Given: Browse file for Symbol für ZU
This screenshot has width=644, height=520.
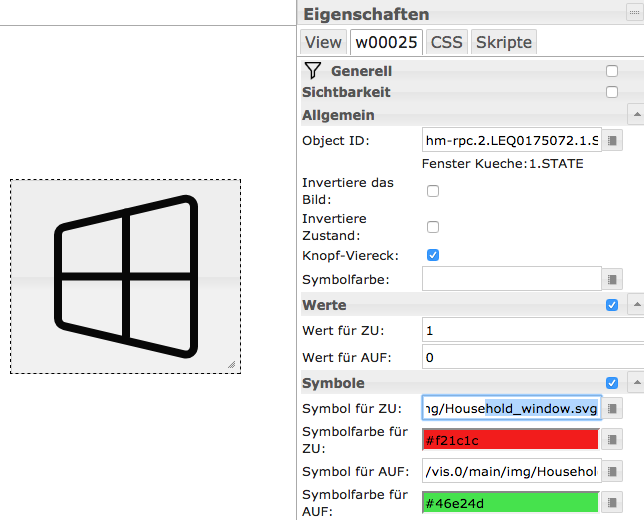Looking at the screenshot, I should (x=613, y=409).
